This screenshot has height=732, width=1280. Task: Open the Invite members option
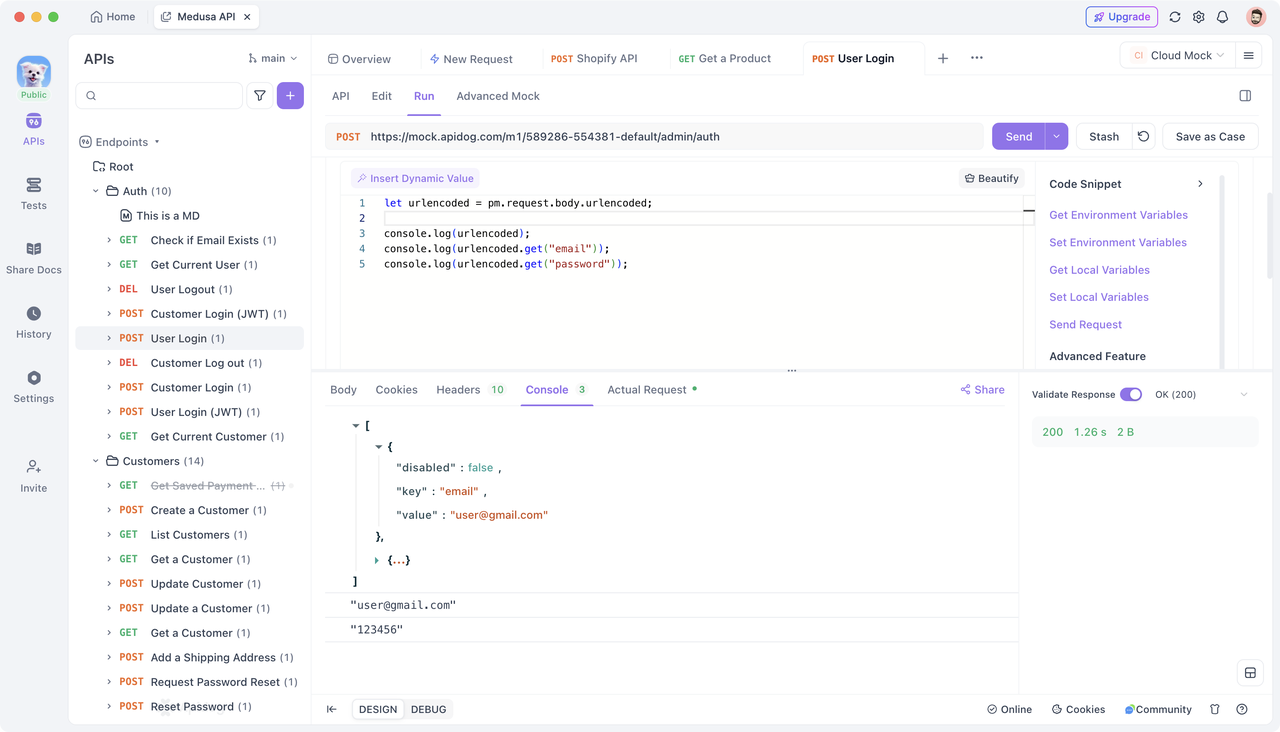point(34,476)
